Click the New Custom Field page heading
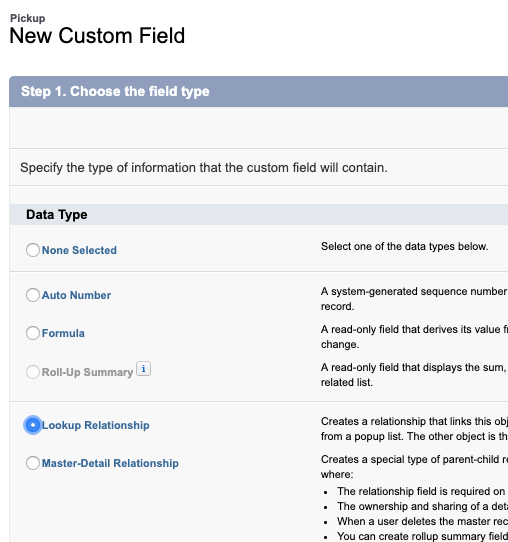Viewport: 508px width, 542px height. pos(97,36)
